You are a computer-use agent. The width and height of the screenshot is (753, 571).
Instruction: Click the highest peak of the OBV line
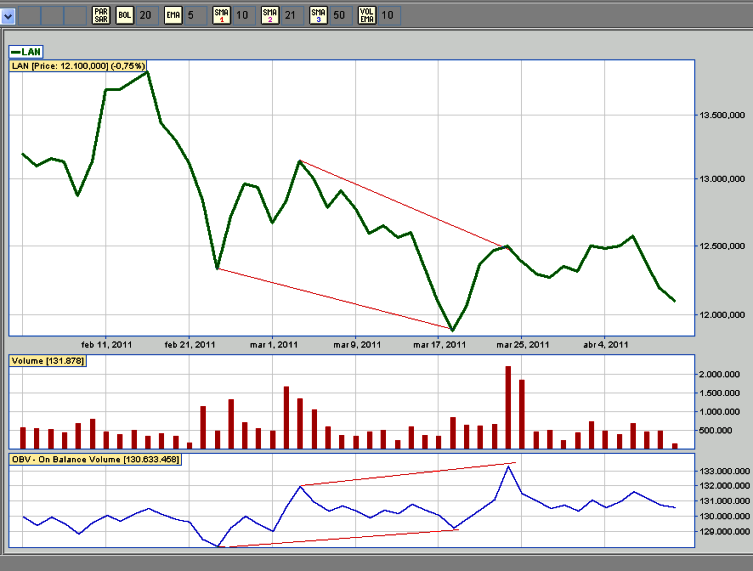[508, 467]
